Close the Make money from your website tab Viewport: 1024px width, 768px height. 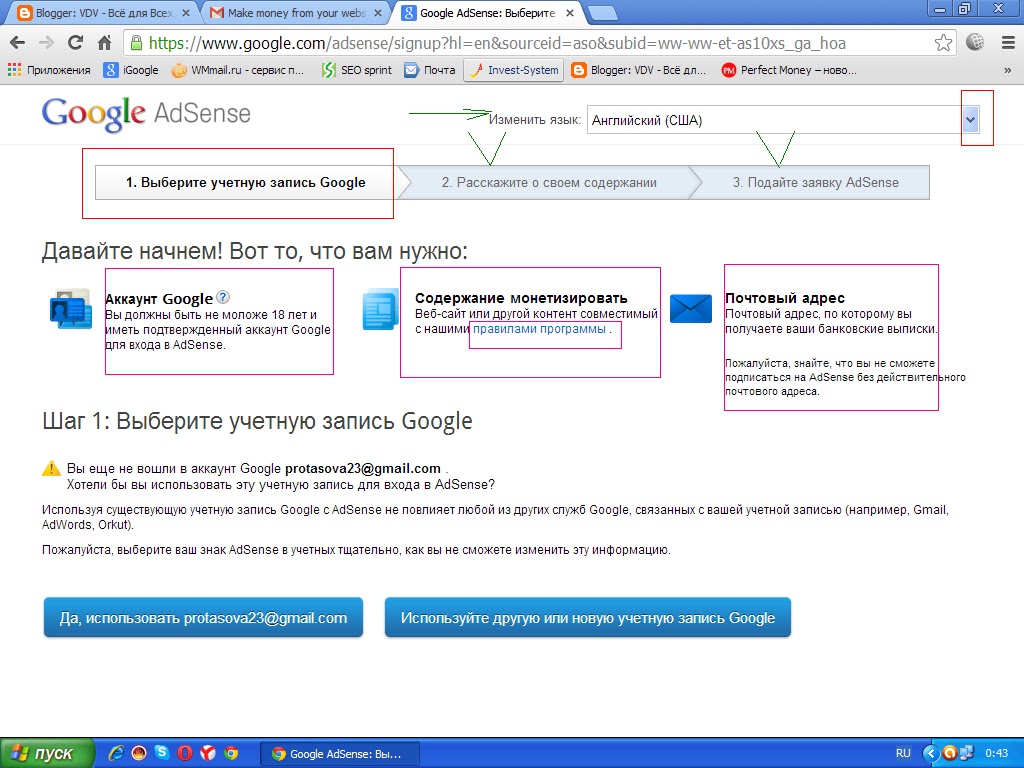[x=378, y=12]
